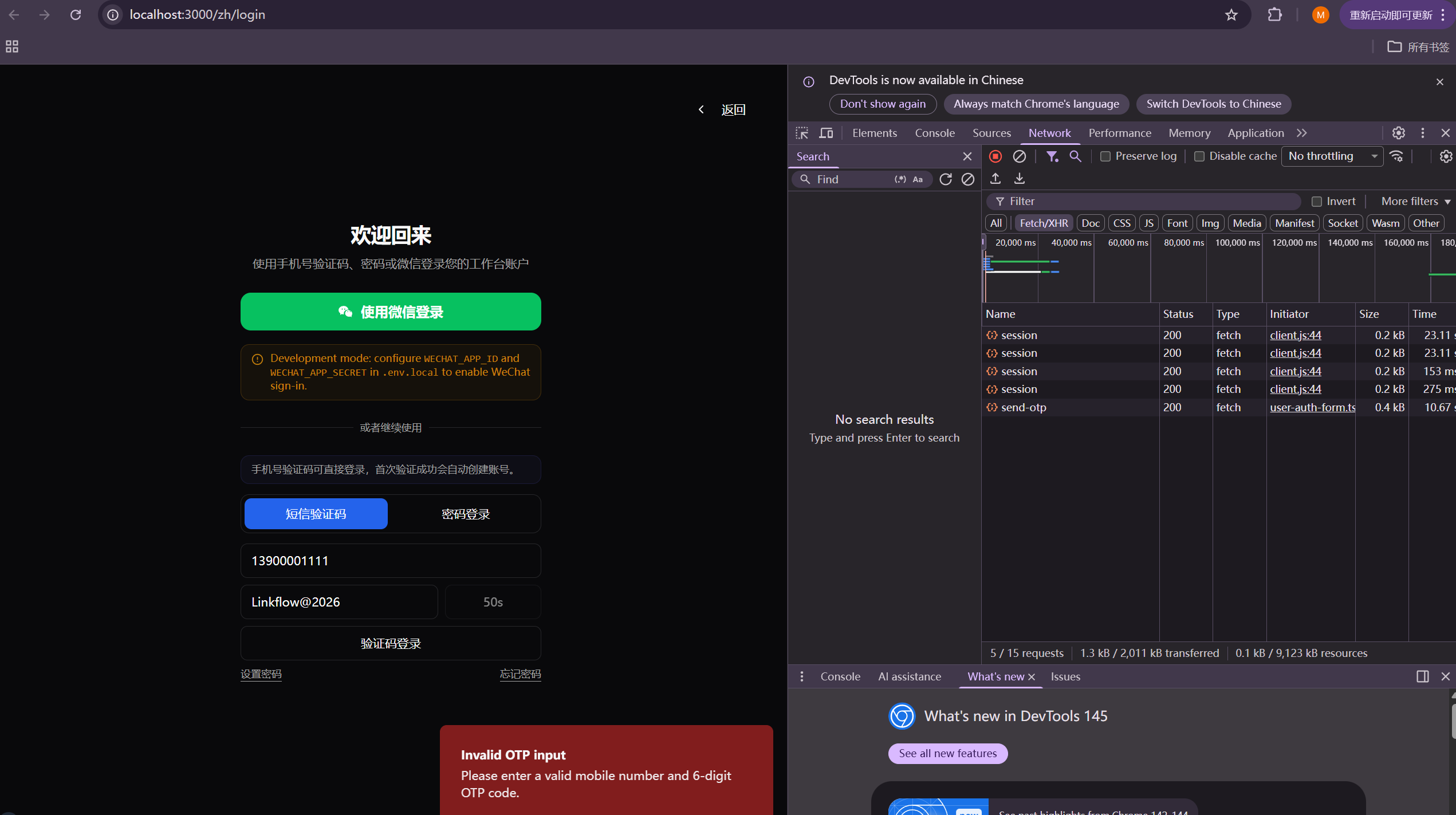Click See all new features button
Image resolution: width=1456 pixels, height=815 pixels.
(x=948, y=754)
